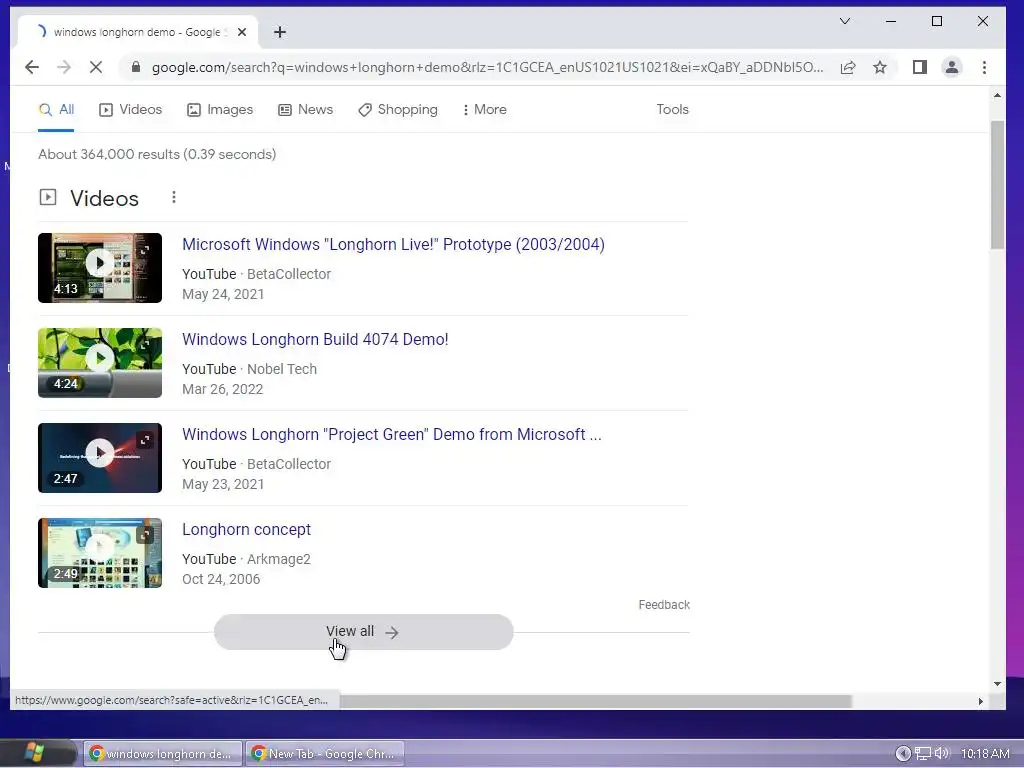The image size is (1024, 768).
Task: Click the Videos section heading icon
Action: tap(48, 197)
